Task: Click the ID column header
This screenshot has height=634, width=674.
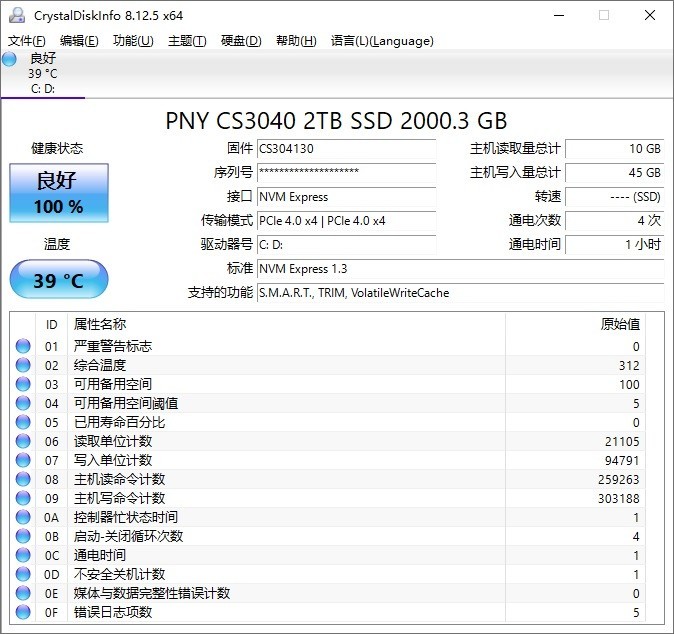Action: click(x=52, y=325)
